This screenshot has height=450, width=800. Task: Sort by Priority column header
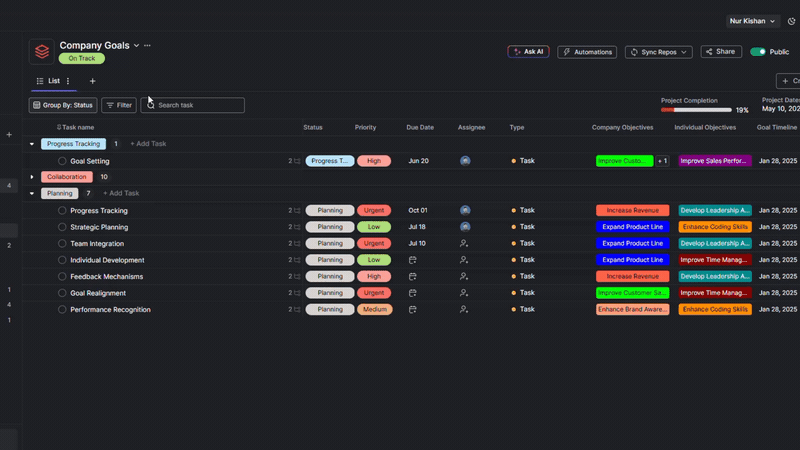(x=365, y=128)
